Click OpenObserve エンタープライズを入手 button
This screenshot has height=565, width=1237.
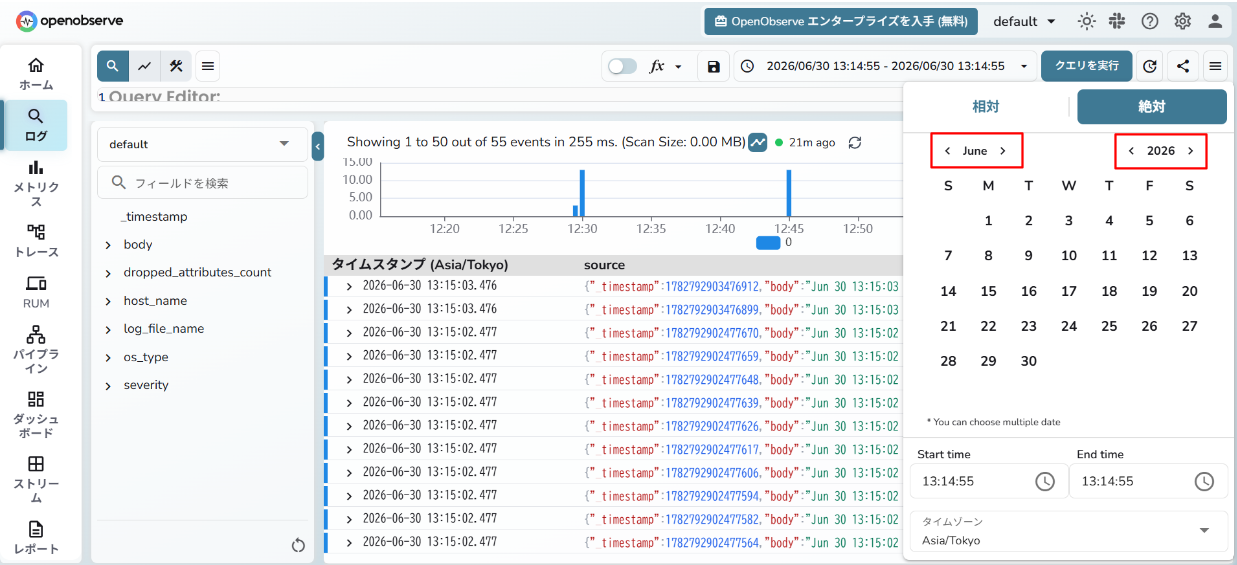(842, 21)
